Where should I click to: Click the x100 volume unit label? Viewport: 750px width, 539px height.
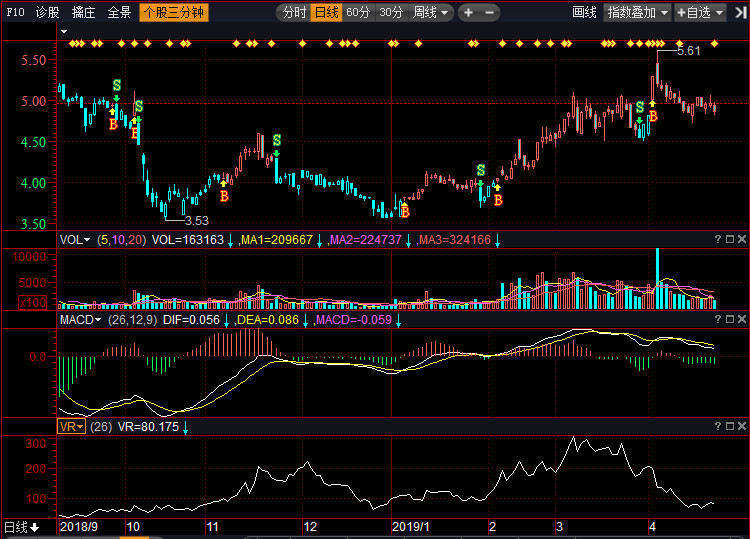pos(33,302)
